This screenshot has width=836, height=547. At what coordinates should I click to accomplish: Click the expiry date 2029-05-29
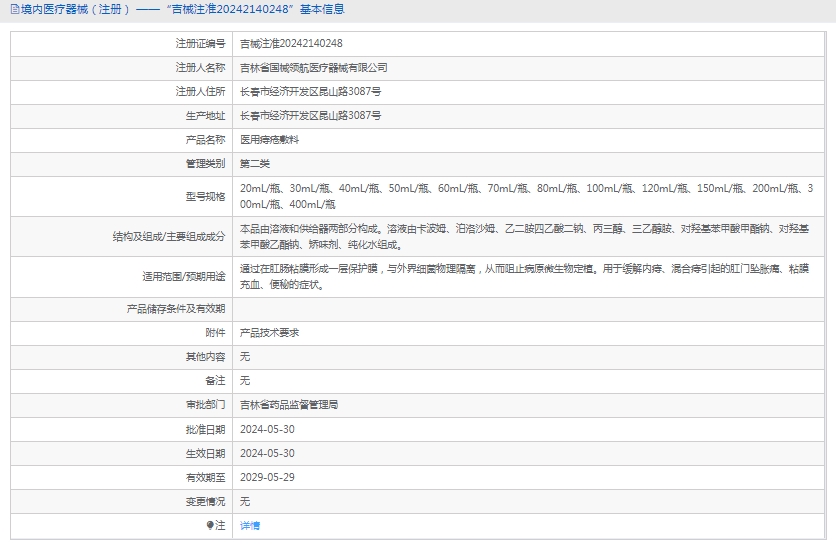(x=267, y=477)
